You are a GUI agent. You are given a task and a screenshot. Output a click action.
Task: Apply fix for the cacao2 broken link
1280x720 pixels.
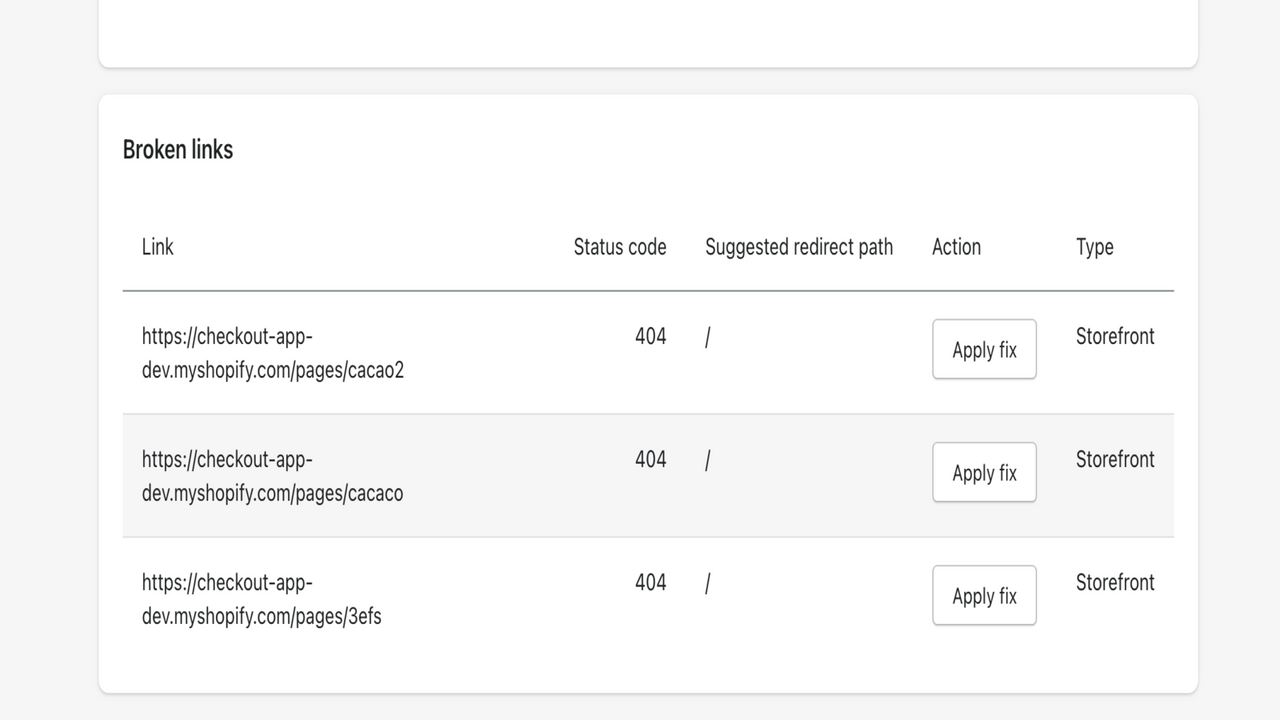click(x=984, y=349)
